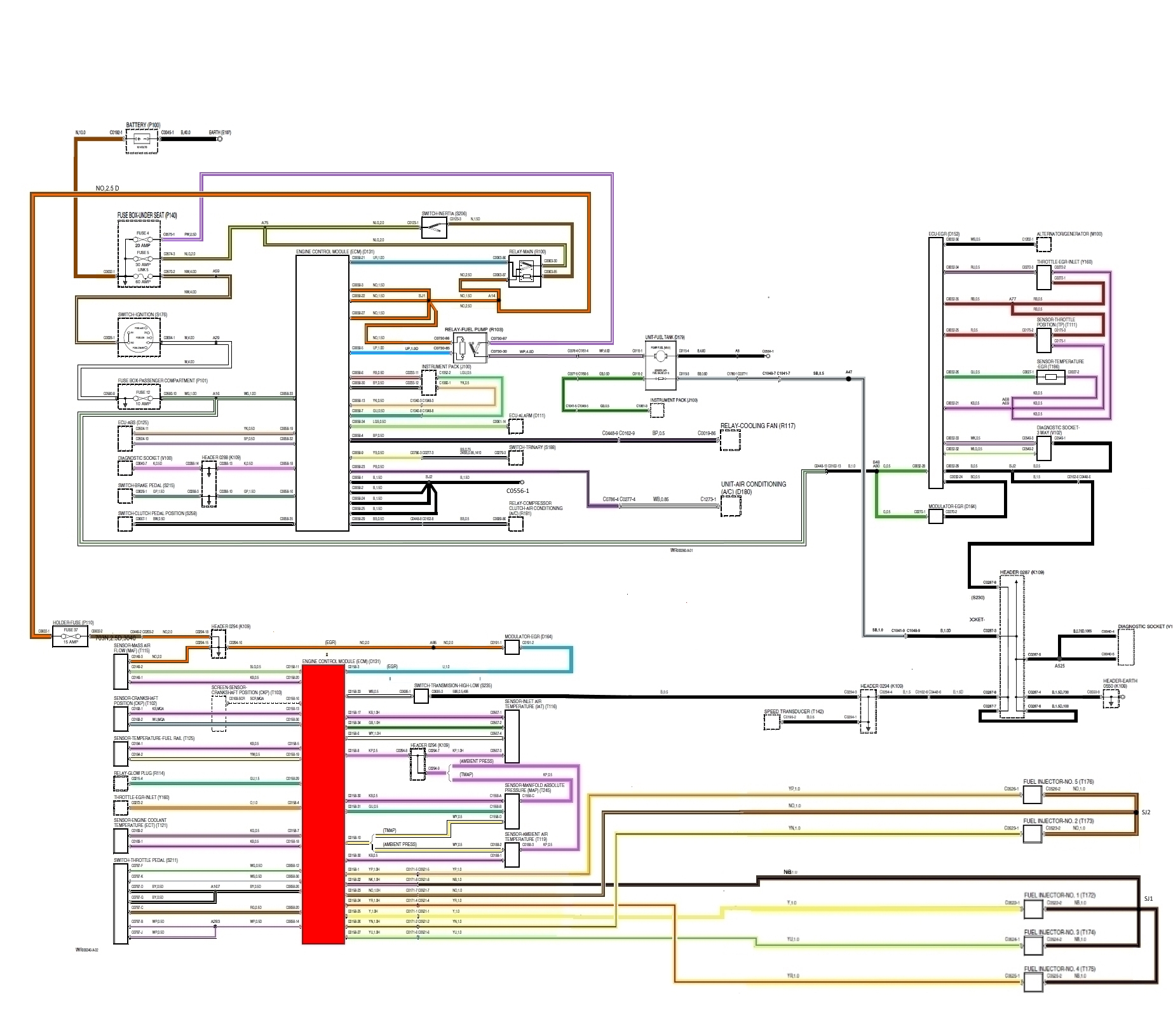Click the Unit-Air Conditioning (D180) dashed box

coord(731,506)
